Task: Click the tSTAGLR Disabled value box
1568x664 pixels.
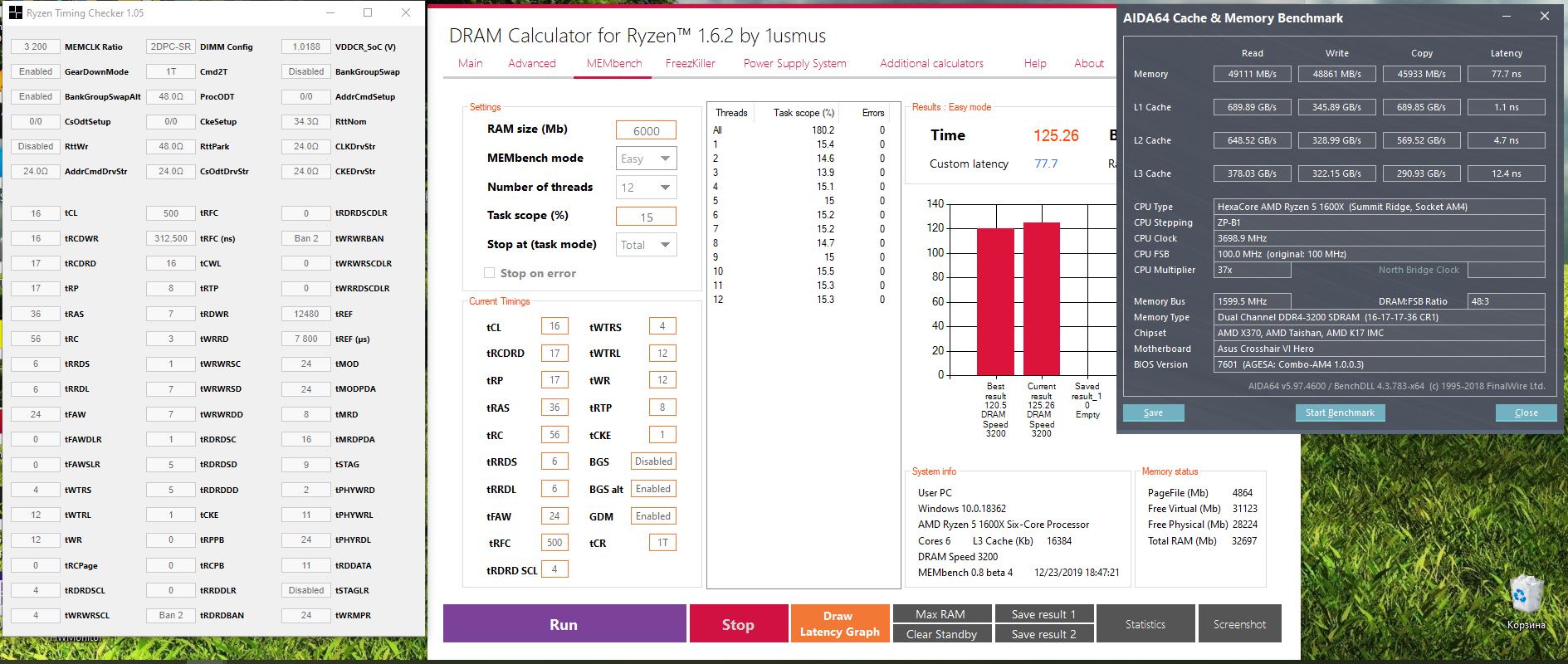Action: pos(306,590)
